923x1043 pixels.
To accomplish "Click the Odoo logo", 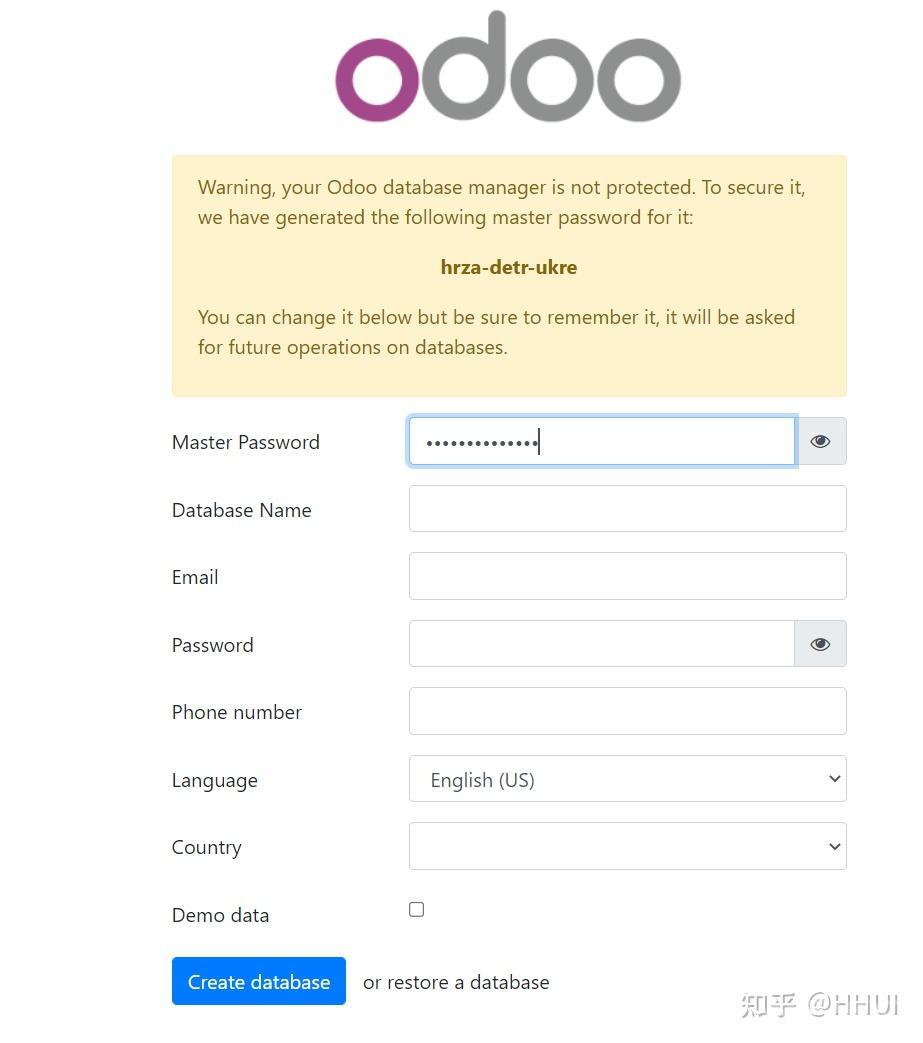I will coord(507,67).
